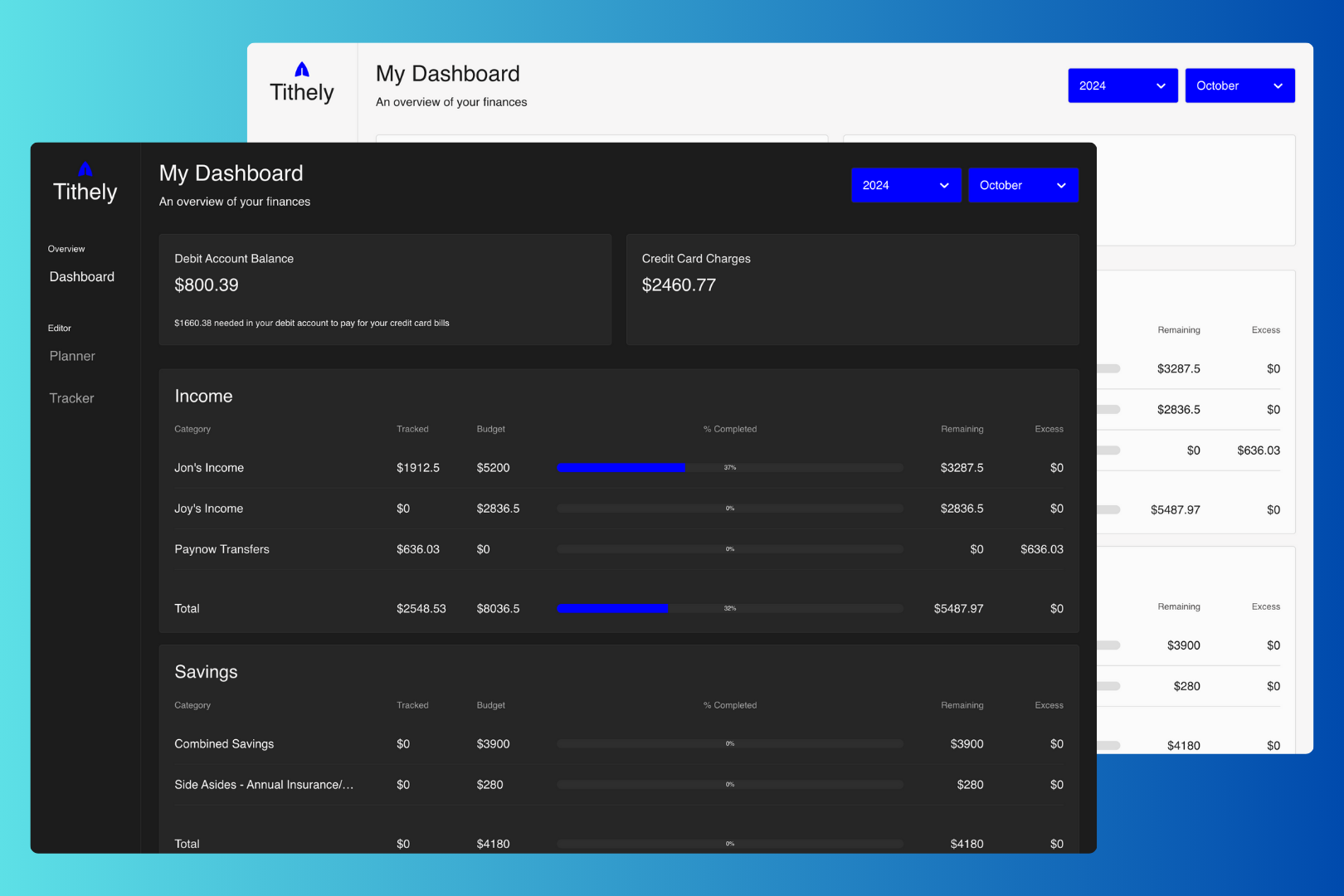This screenshot has width=1344, height=896.
Task: Click the Combined Savings progress bar
Action: tap(730, 744)
